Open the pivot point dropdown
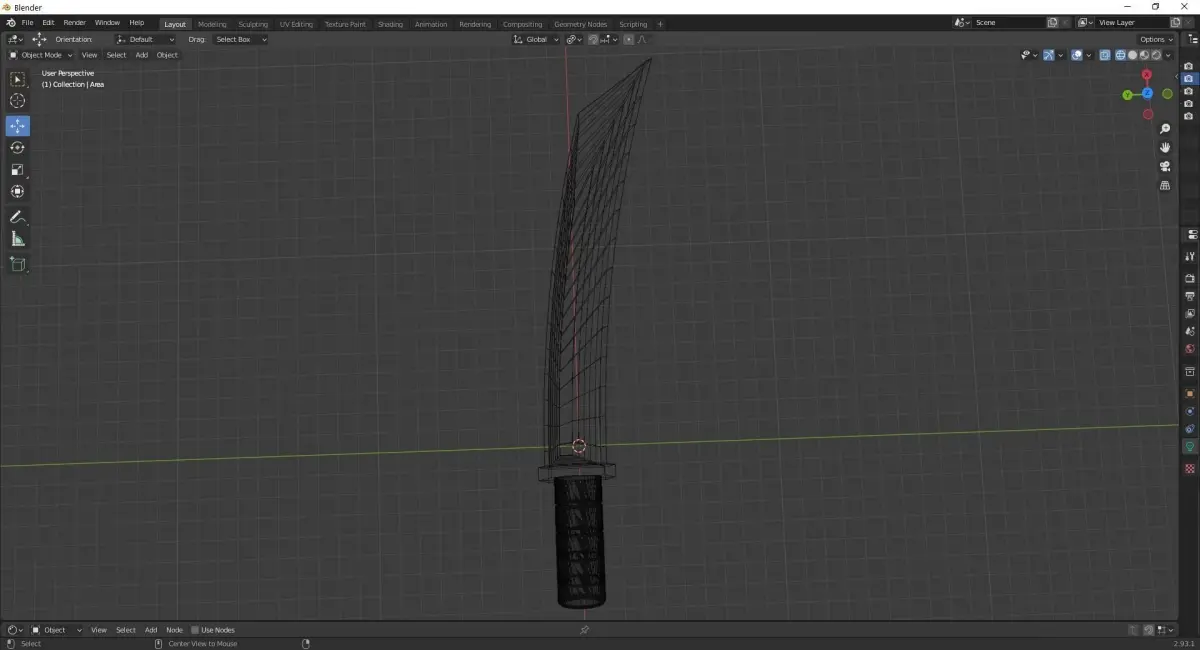 574,39
